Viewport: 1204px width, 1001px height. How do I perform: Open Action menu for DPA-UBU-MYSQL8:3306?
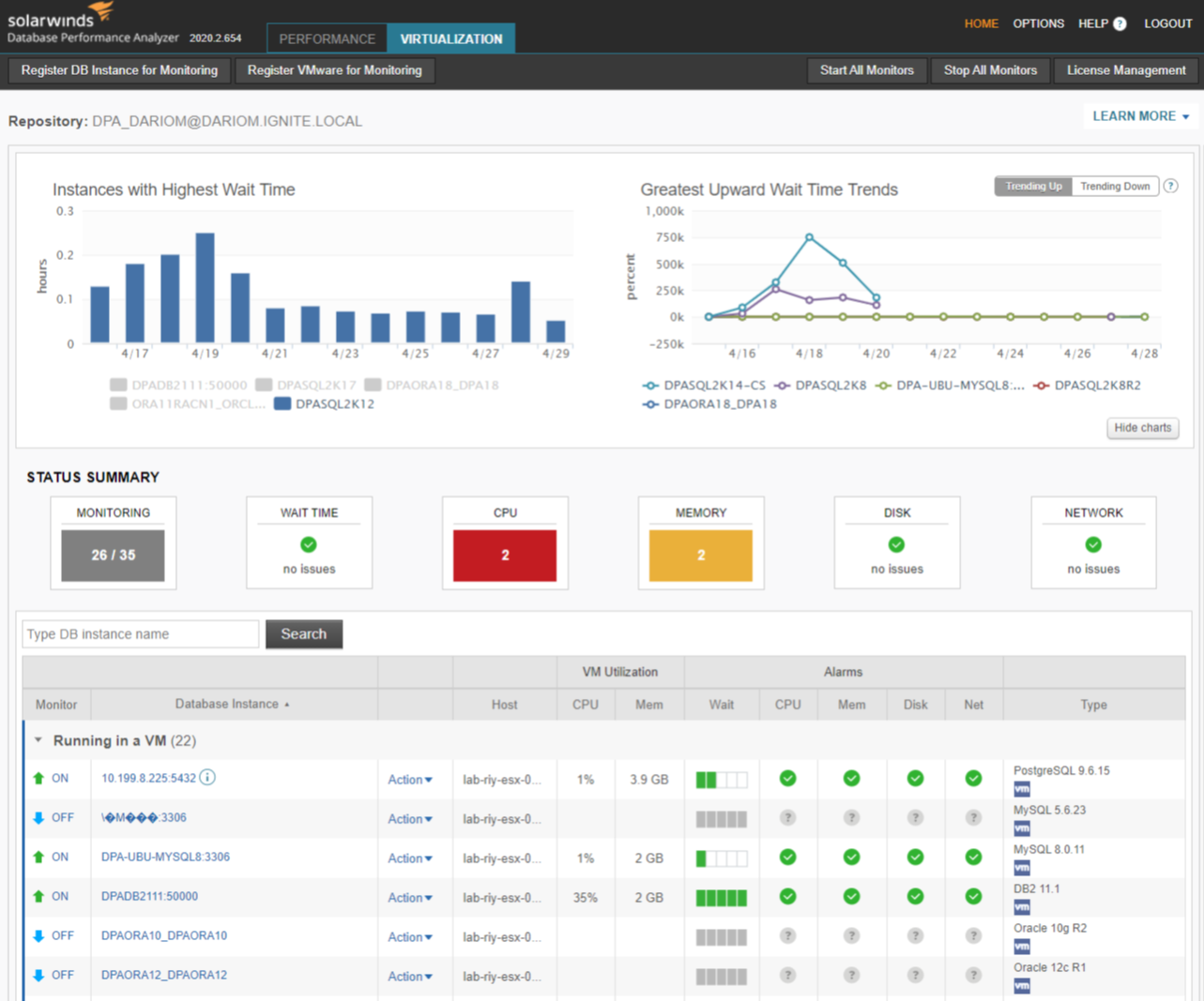tap(410, 858)
